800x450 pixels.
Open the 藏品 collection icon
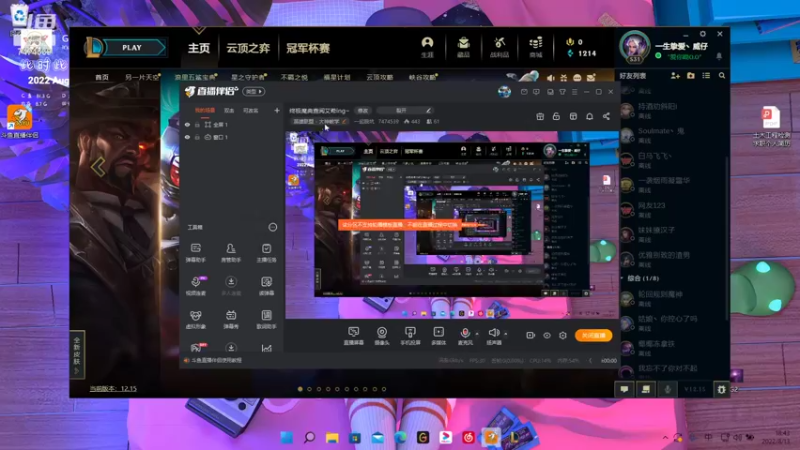(x=463, y=47)
